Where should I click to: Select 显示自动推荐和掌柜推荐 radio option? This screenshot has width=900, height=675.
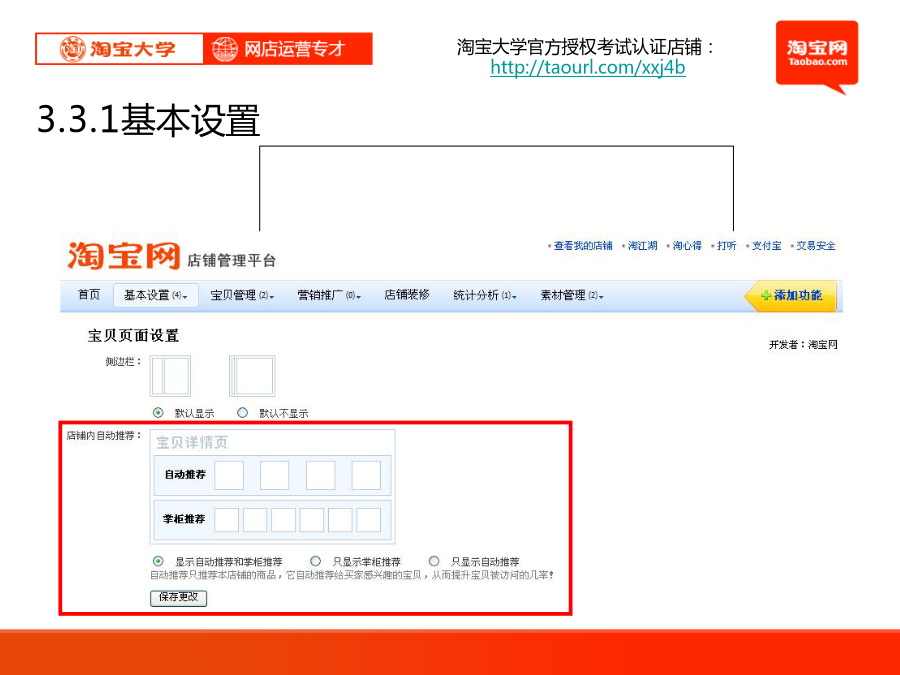pos(158,561)
